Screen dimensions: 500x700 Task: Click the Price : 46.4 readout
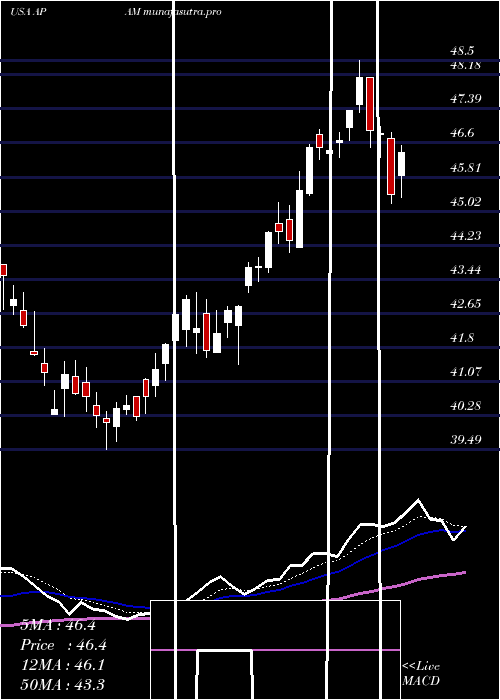click(x=63, y=646)
